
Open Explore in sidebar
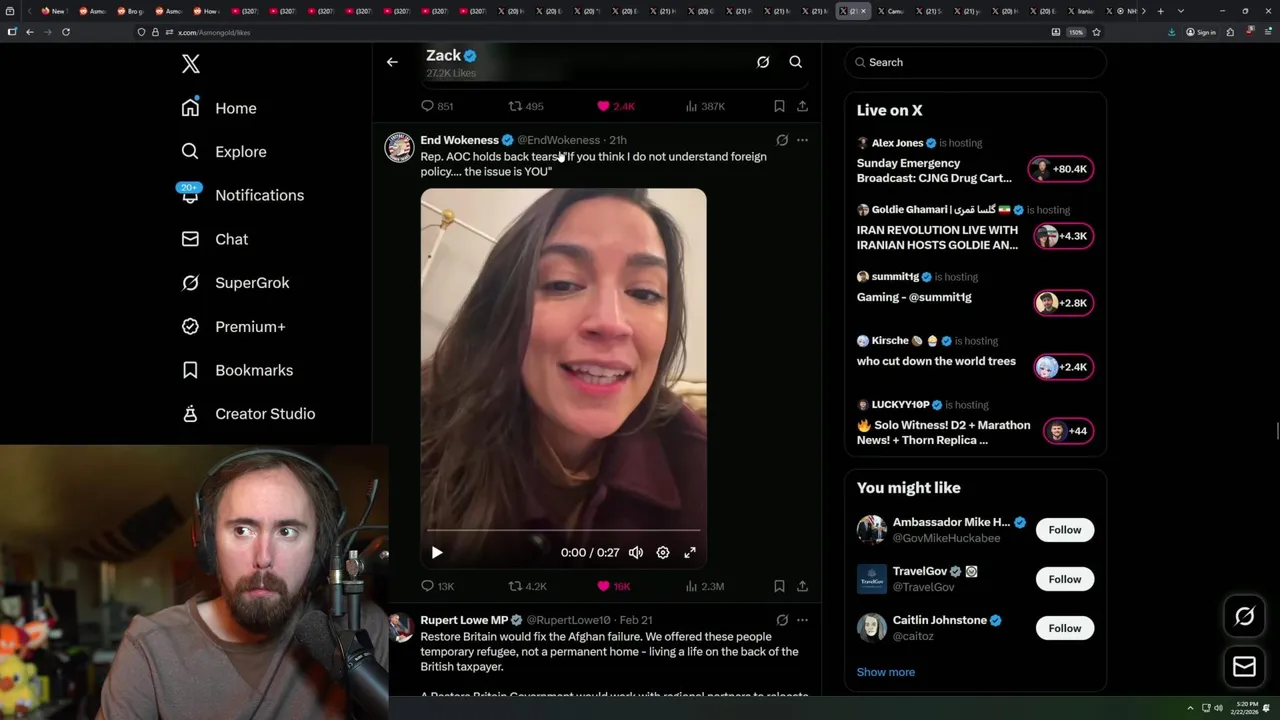[x=224, y=152]
